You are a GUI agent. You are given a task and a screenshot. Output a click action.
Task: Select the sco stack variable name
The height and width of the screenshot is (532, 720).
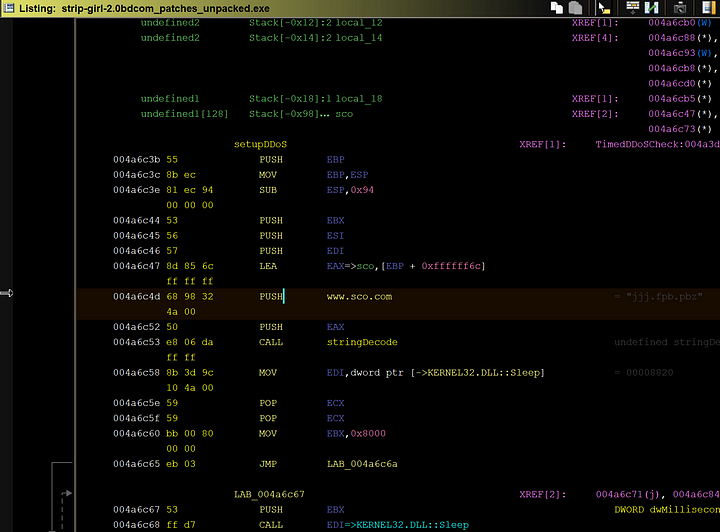pos(344,114)
